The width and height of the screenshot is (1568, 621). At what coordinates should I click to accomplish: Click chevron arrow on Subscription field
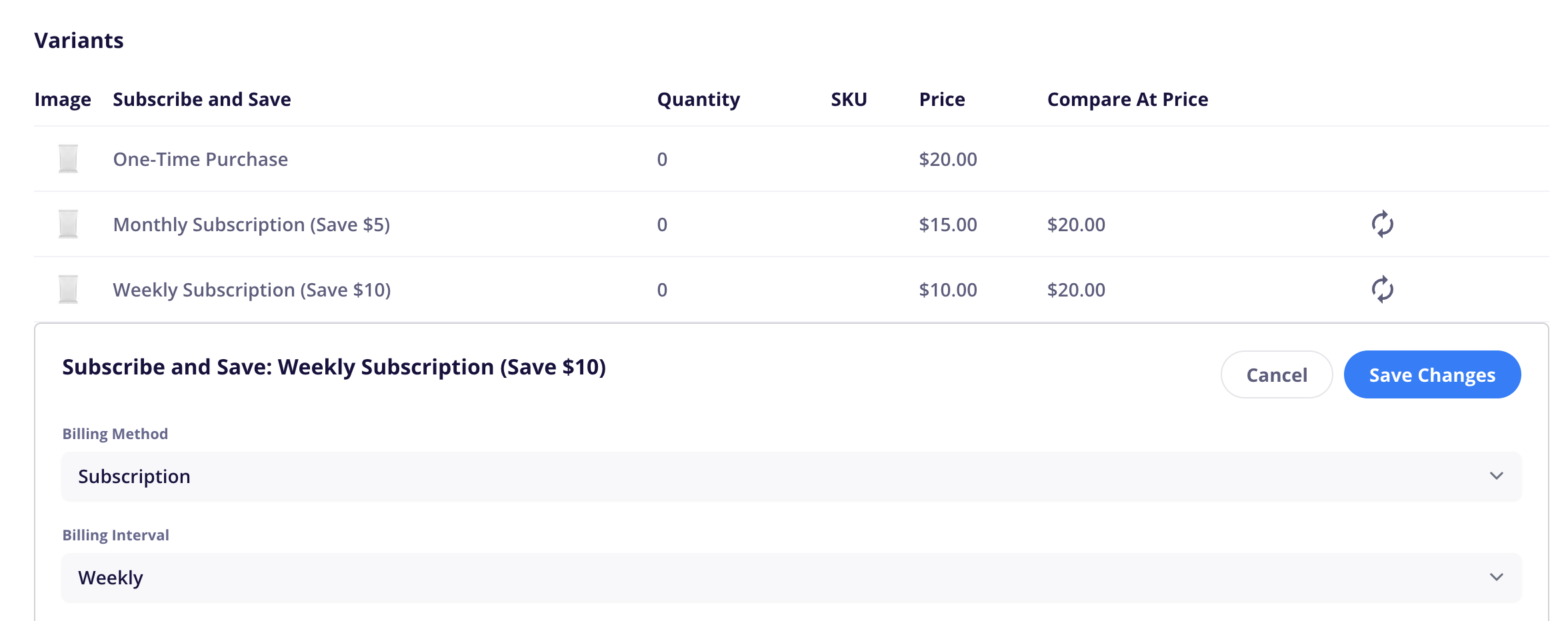click(1496, 476)
